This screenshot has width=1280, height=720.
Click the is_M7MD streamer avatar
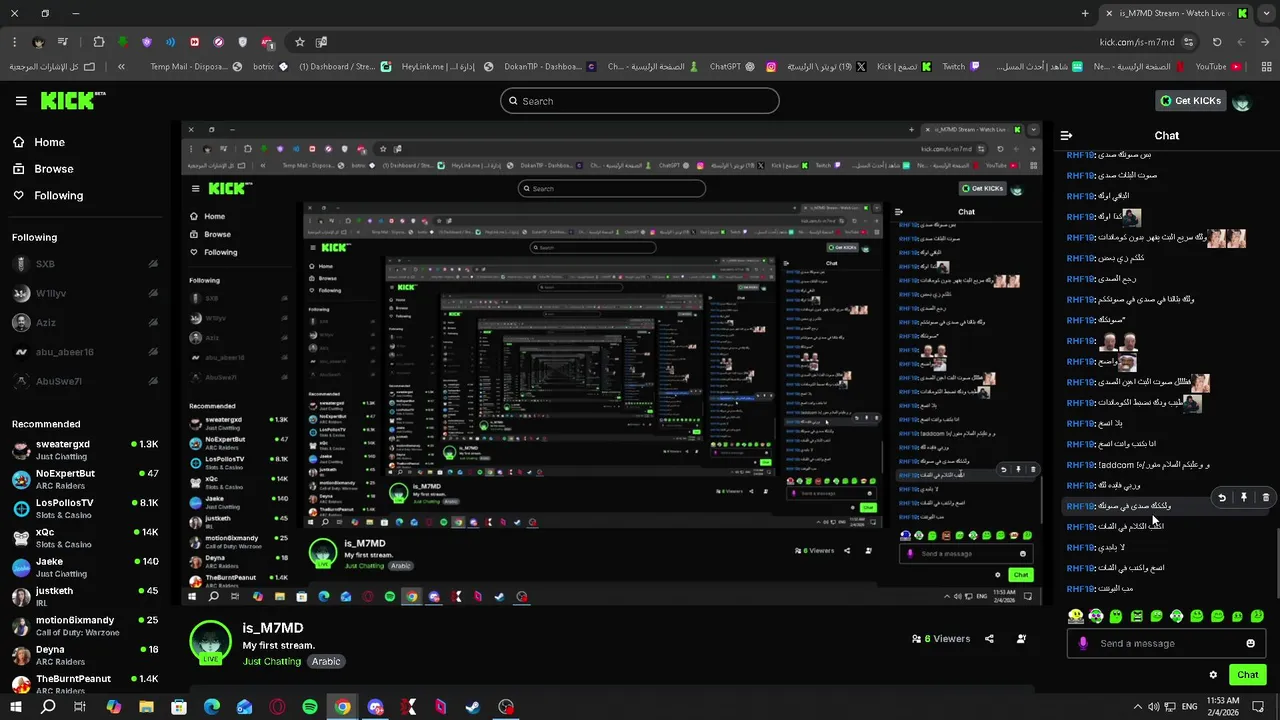[211, 642]
